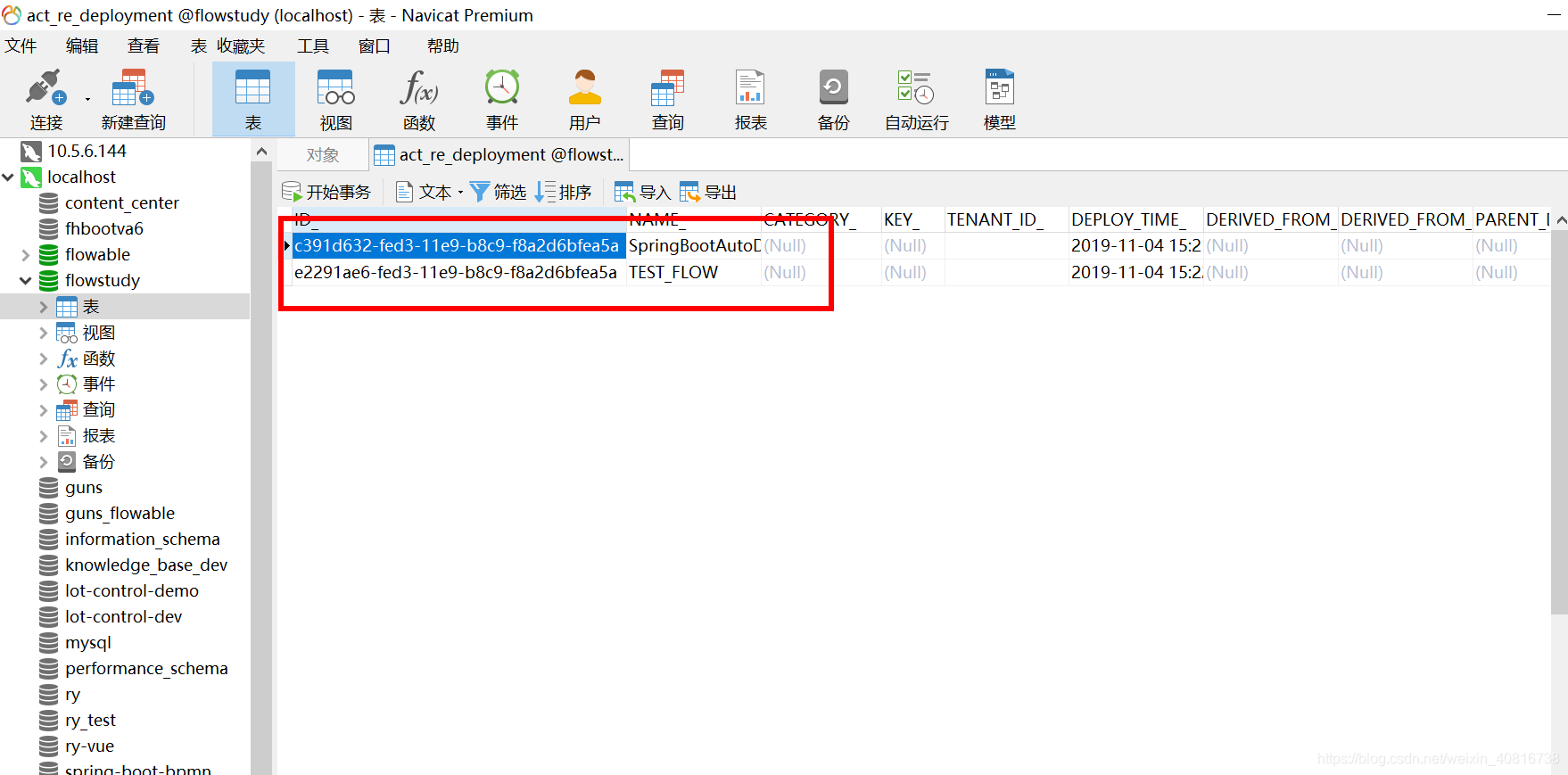The width and height of the screenshot is (1568, 775).
Task: Expand the 视图 node under flowstudy
Action: [x=44, y=333]
